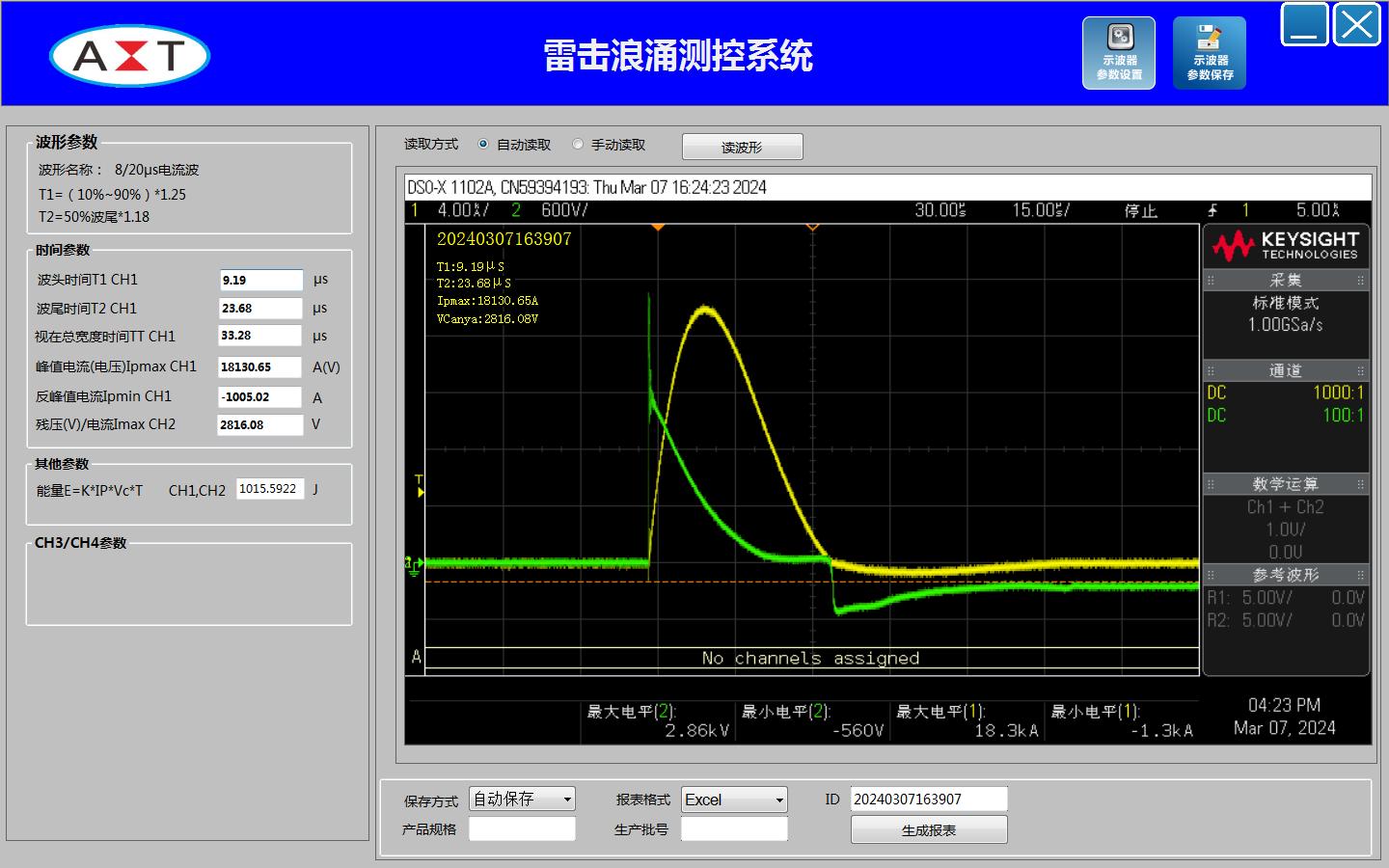The image size is (1389, 868).
Task: Select automatic read mode (自动读取)
Action: click(483, 145)
